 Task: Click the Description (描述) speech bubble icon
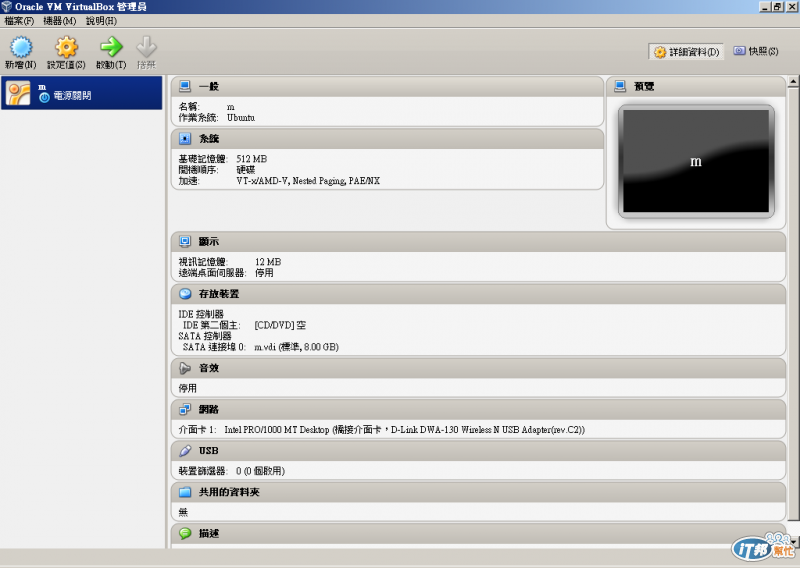click(x=185, y=533)
